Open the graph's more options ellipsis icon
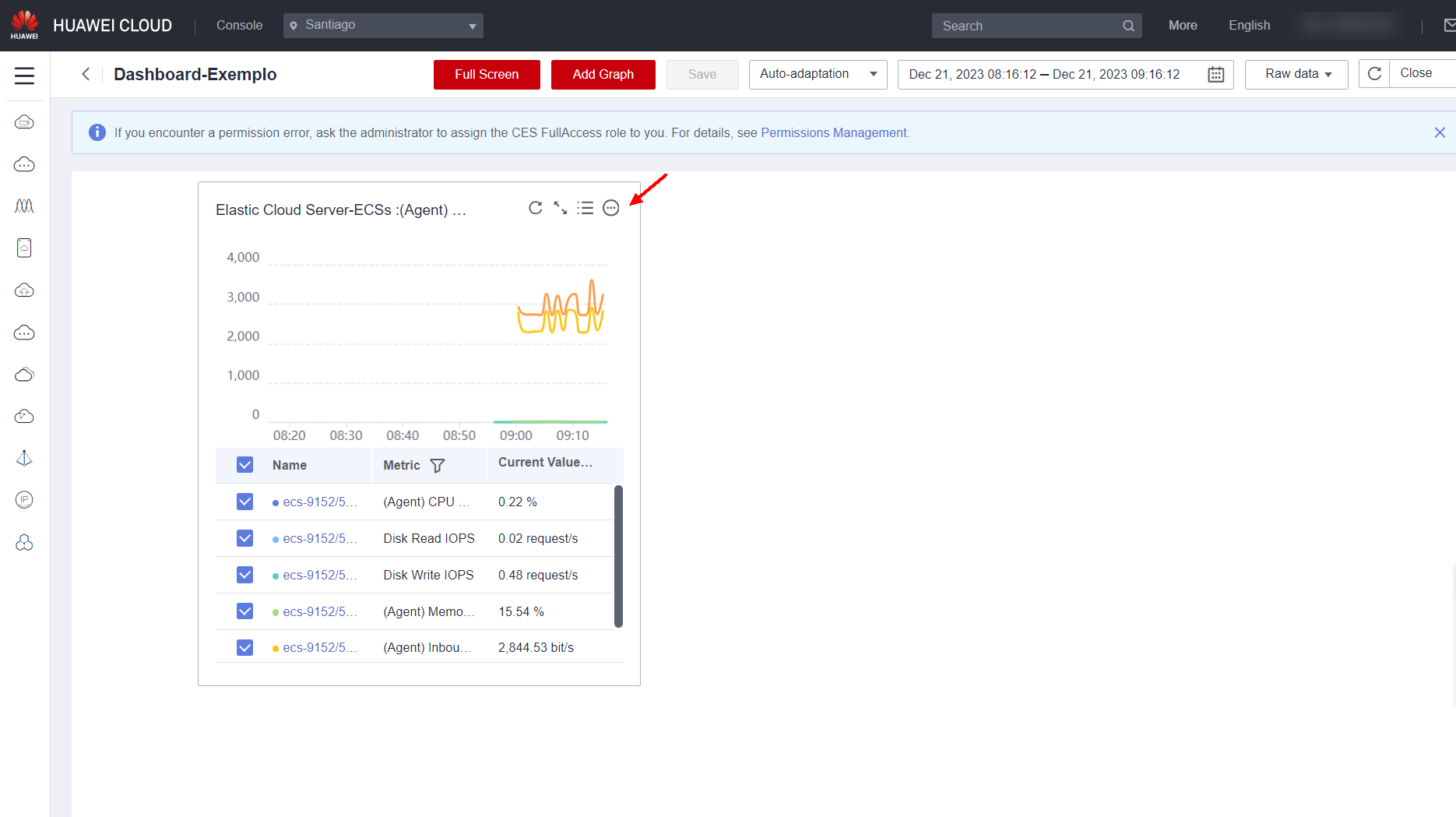Viewport: 1456px width, 817px height. click(611, 208)
